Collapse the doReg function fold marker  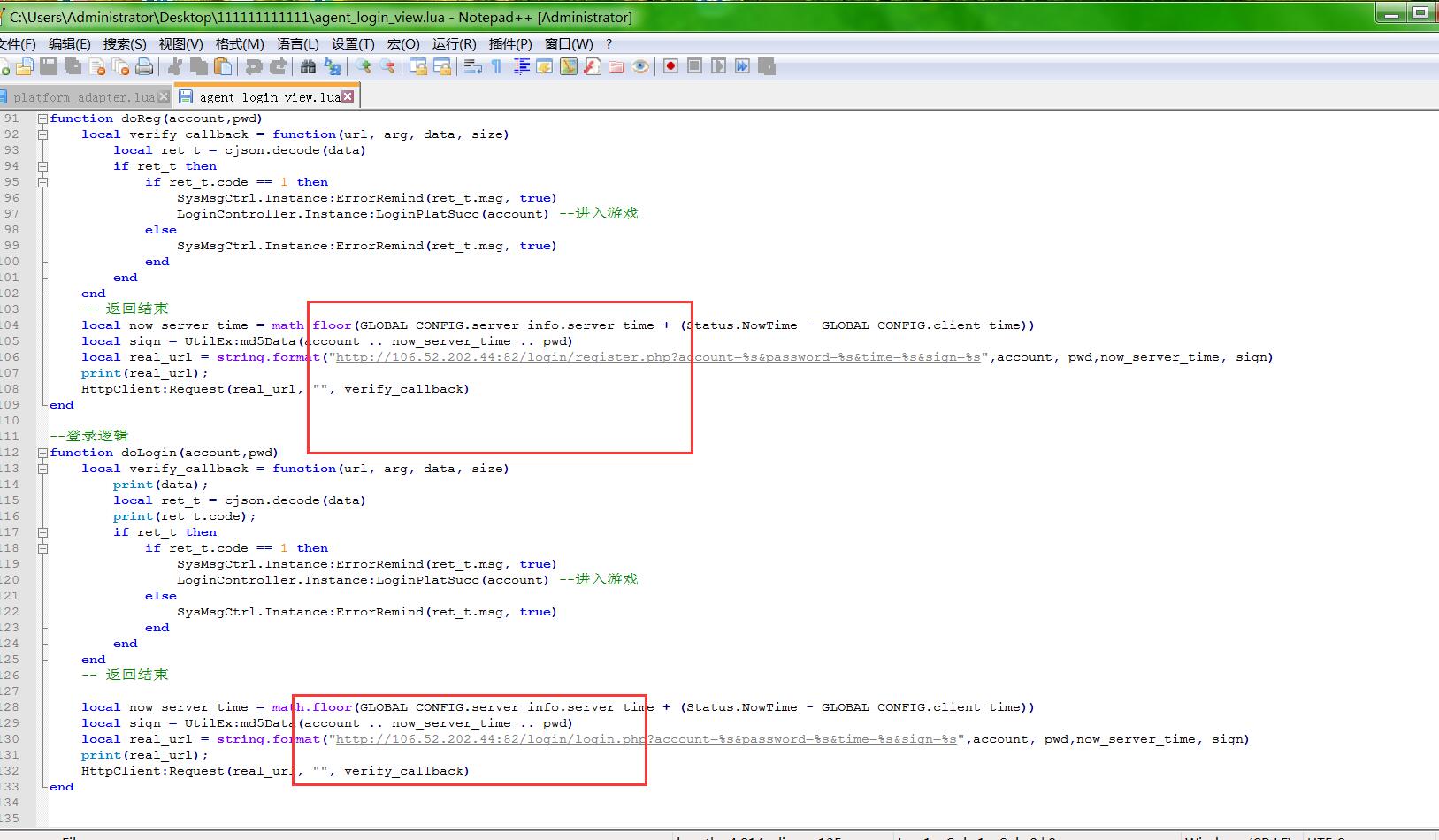[42, 118]
